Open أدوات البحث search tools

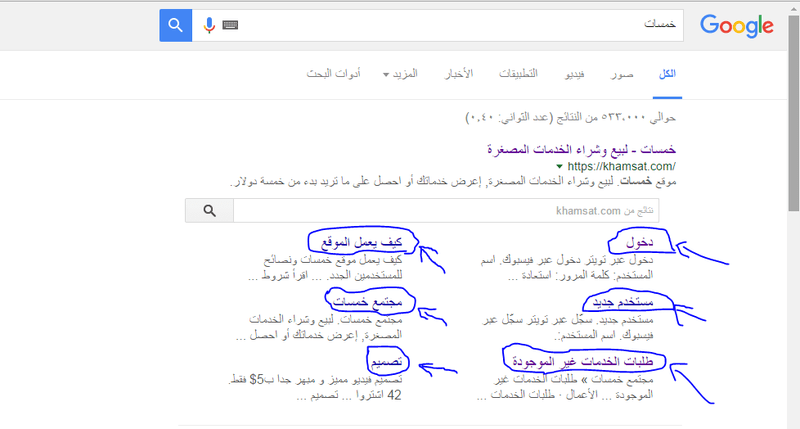pyautogui.click(x=333, y=74)
